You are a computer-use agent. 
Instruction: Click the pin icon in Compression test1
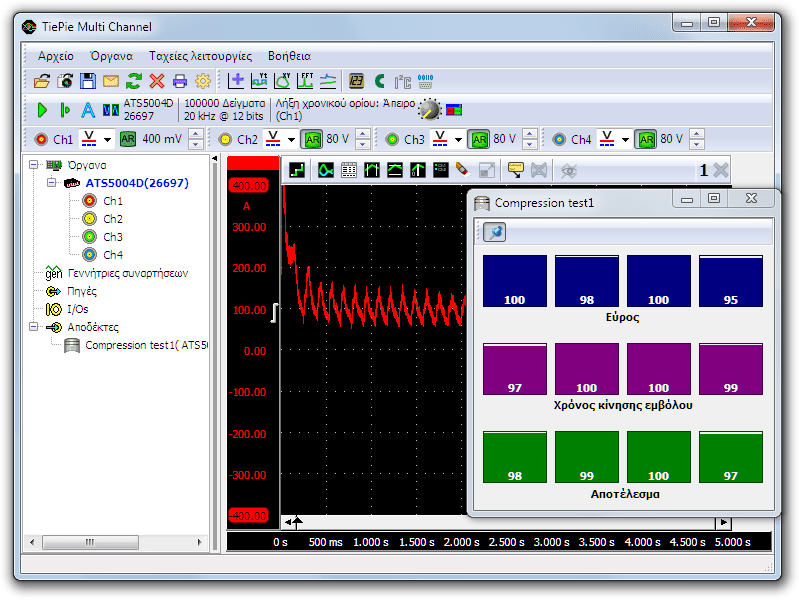(494, 232)
